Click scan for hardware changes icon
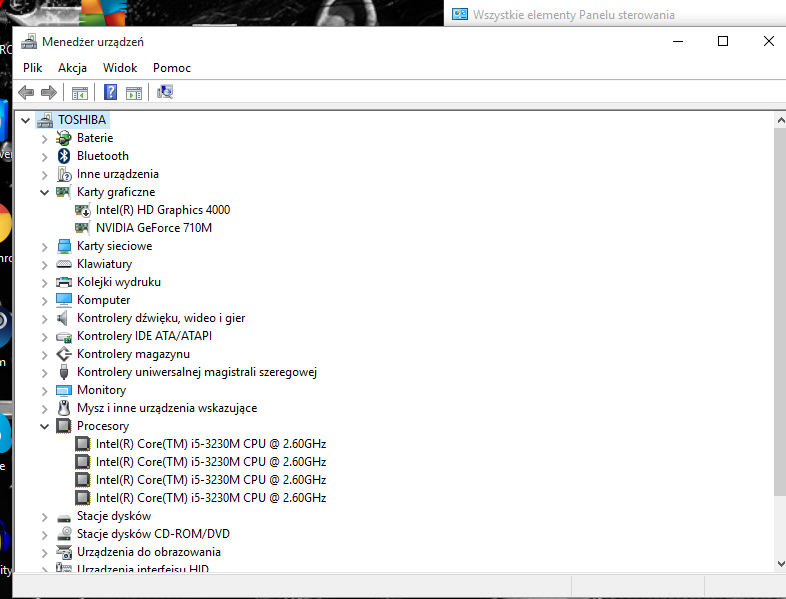Image resolution: width=786 pixels, height=599 pixels. 164,92
